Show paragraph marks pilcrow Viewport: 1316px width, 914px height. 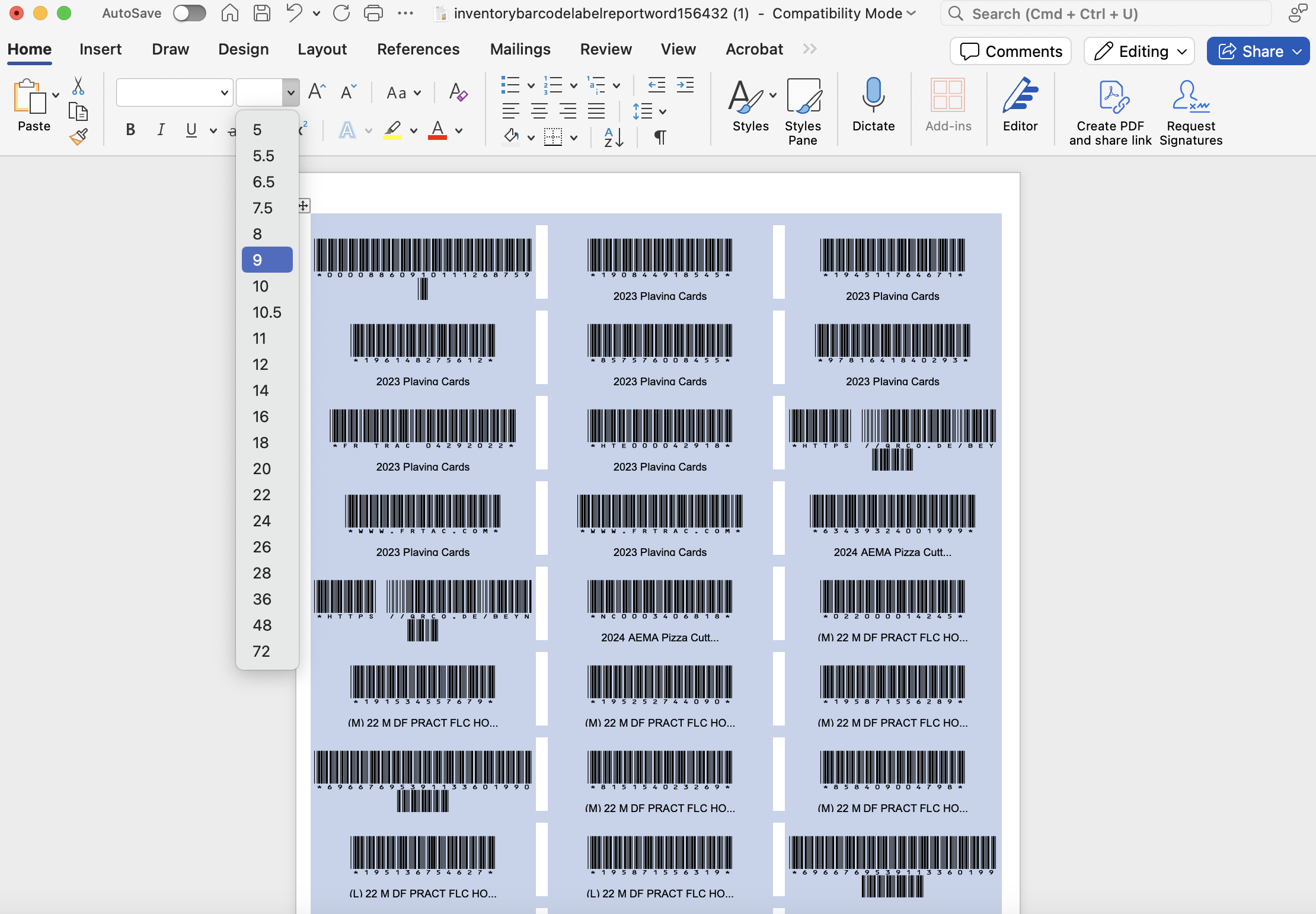(660, 138)
